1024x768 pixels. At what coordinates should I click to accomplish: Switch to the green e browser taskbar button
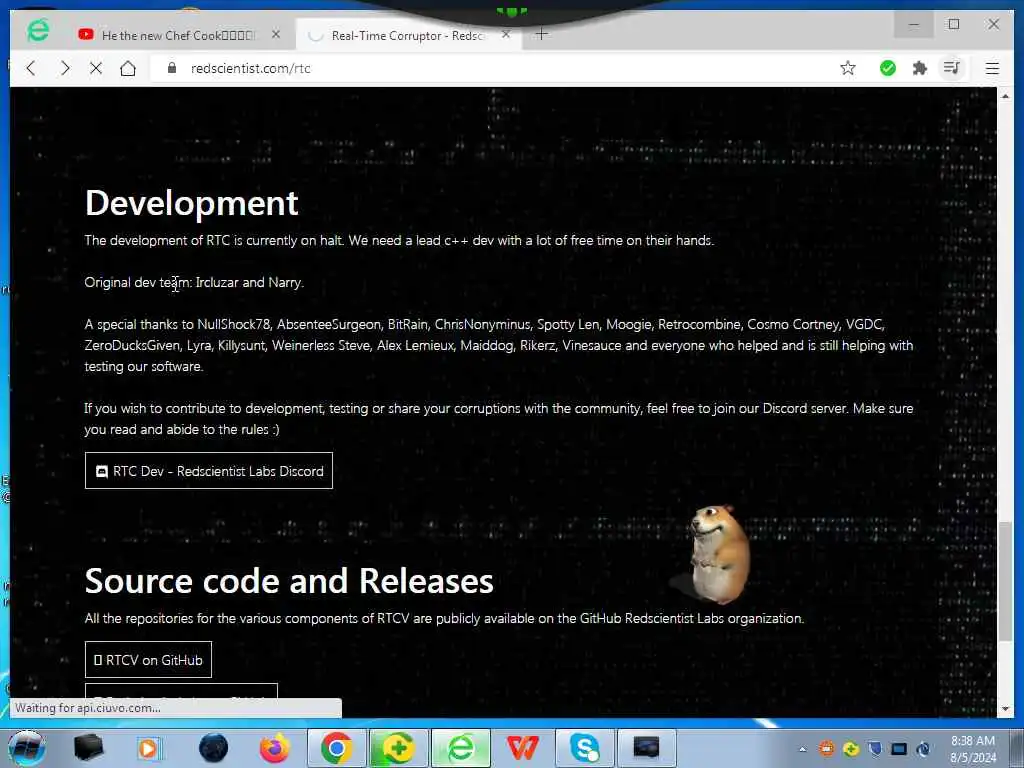[x=460, y=748]
